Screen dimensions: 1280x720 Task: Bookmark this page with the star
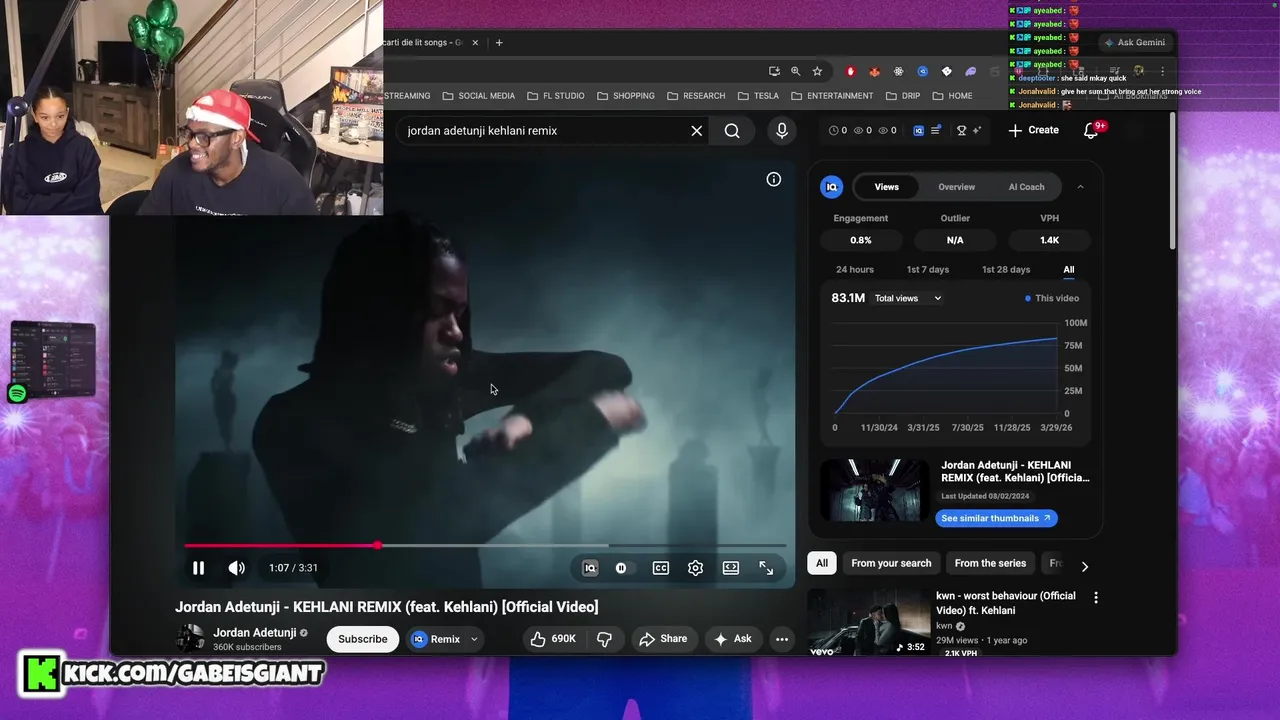pos(817,71)
